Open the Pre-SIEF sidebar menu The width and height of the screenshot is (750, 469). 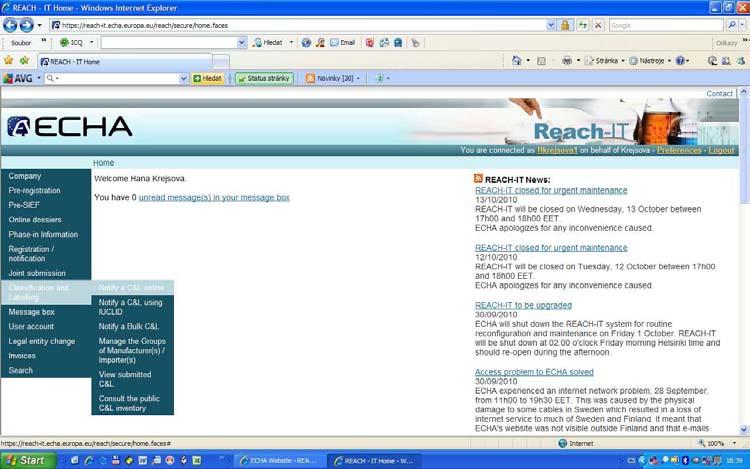46,205
